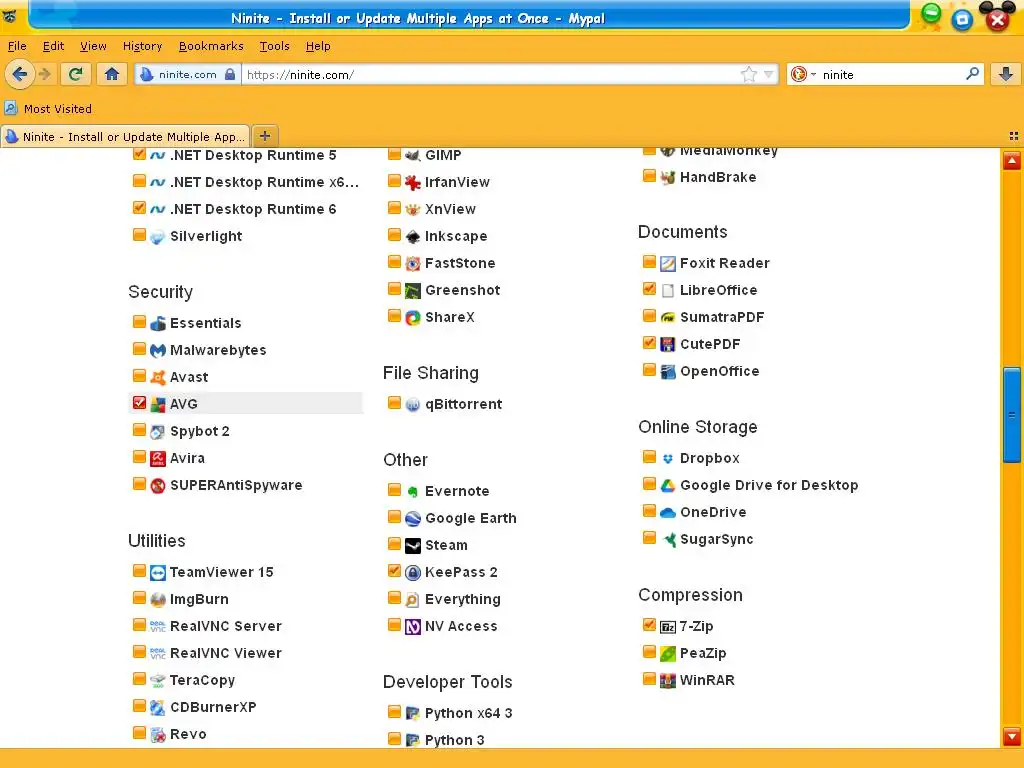This screenshot has height=768, width=1024.
Task: Bookmark this page with the star
Action: click(748, 74)
